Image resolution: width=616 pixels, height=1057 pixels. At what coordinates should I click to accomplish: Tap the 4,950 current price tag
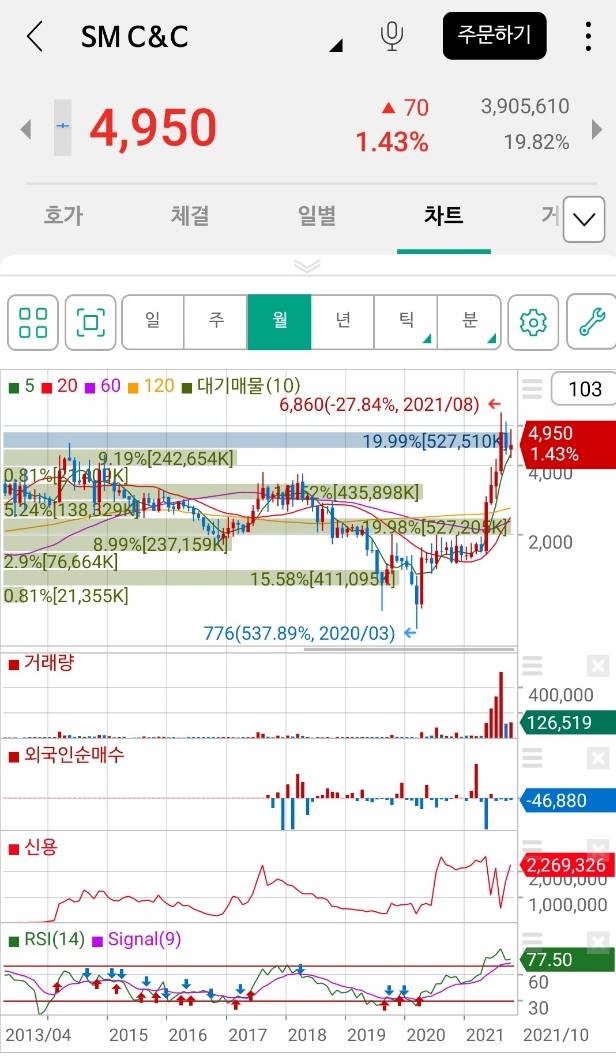(568, 443)
